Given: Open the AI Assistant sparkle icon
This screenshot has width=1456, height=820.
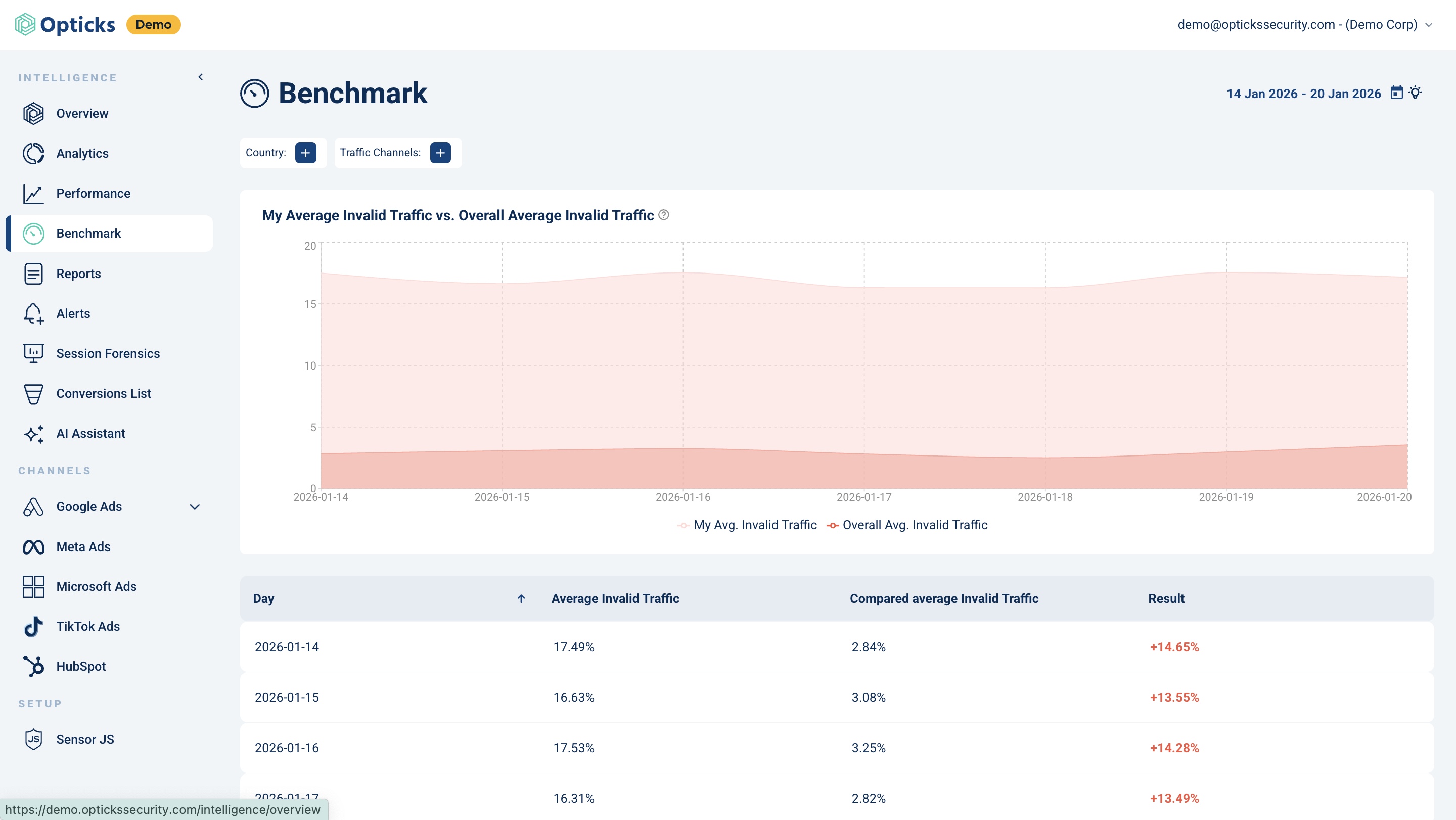Looking at the screenshot, I should (33, 433).
